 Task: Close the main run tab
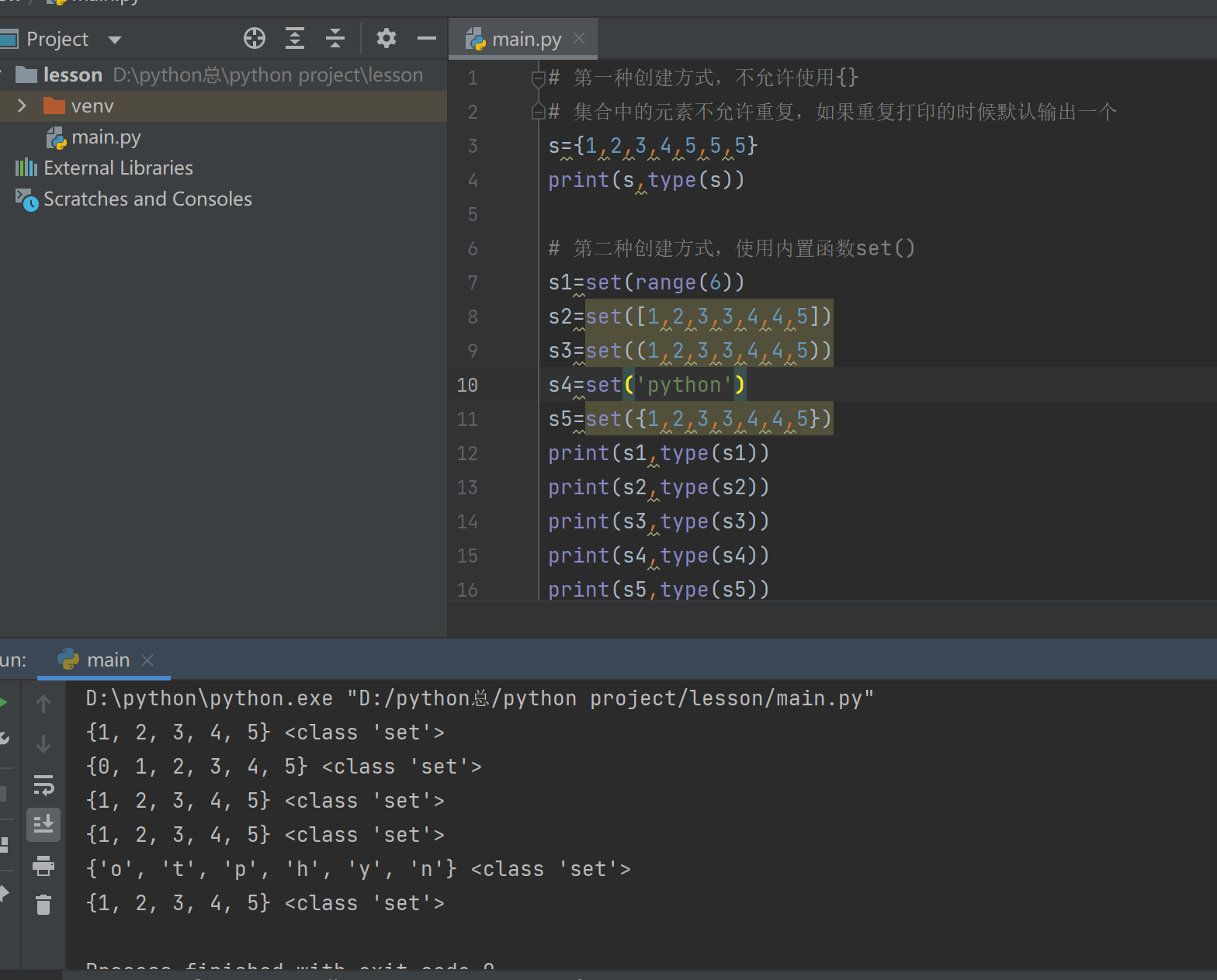(147, 660)
